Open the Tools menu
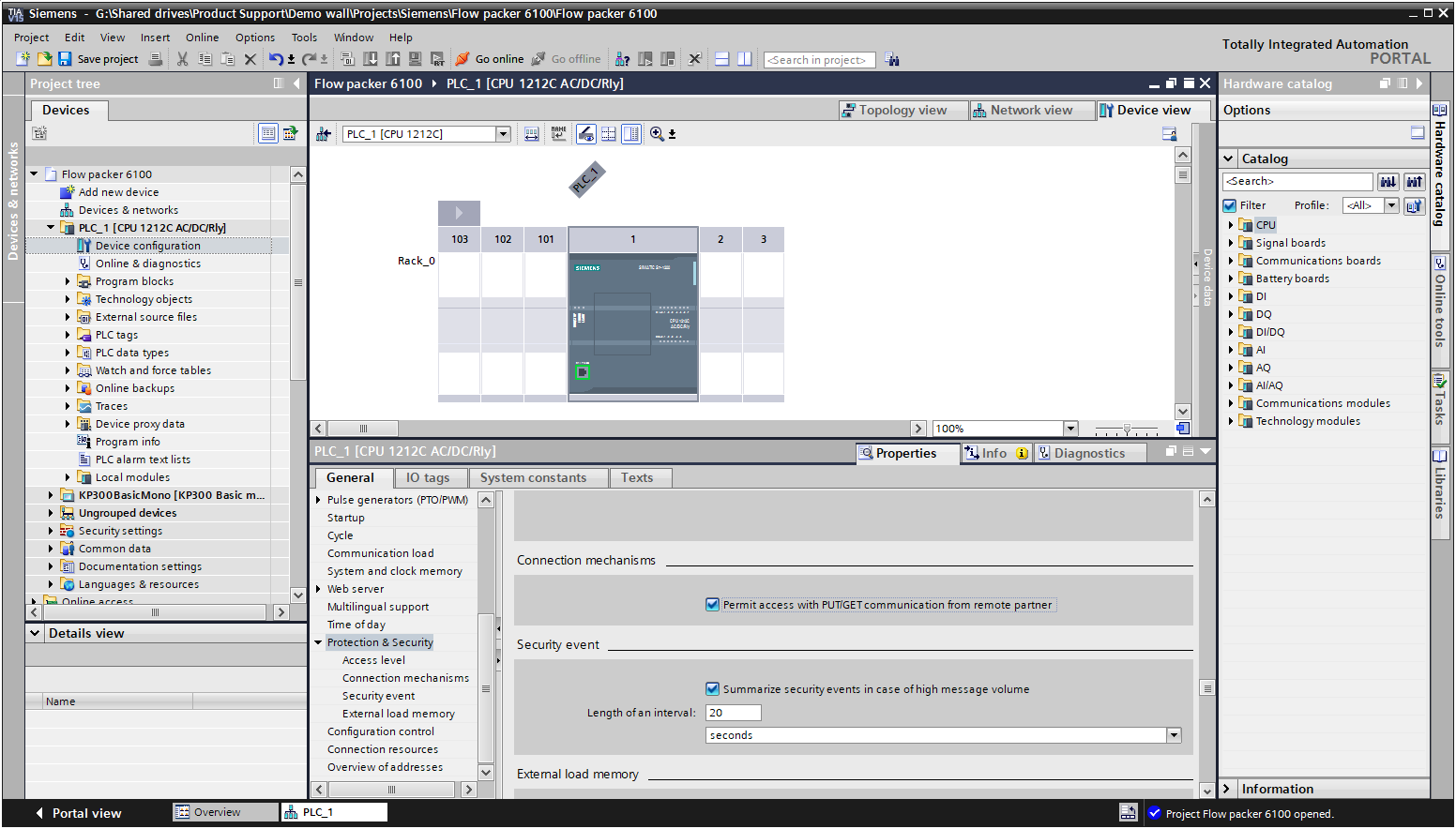The width and height of the screenshot is (1456, 829). [304, 38]
